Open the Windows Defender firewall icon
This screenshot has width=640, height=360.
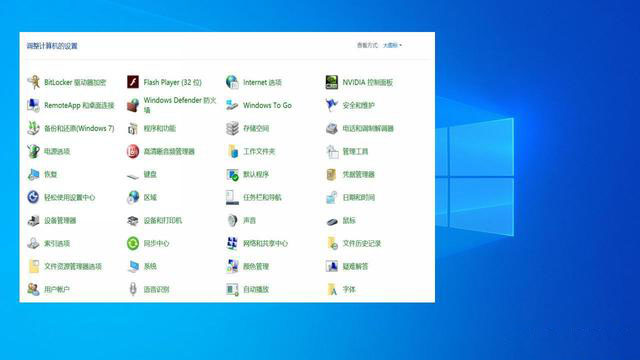(x=133, y=105)
